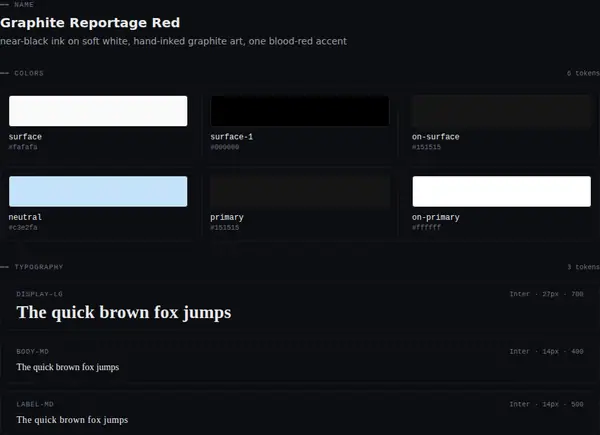Click the #fafafa hex value

coord(23,147)
